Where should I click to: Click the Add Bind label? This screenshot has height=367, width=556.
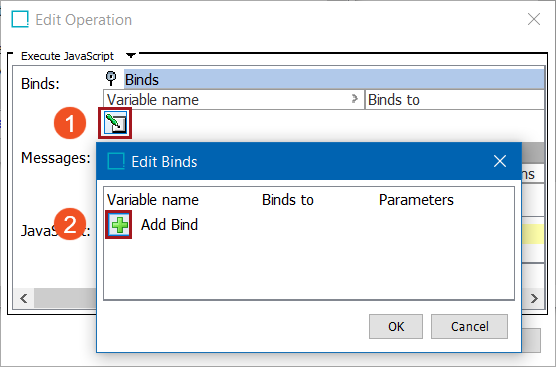tap(169, 225)
